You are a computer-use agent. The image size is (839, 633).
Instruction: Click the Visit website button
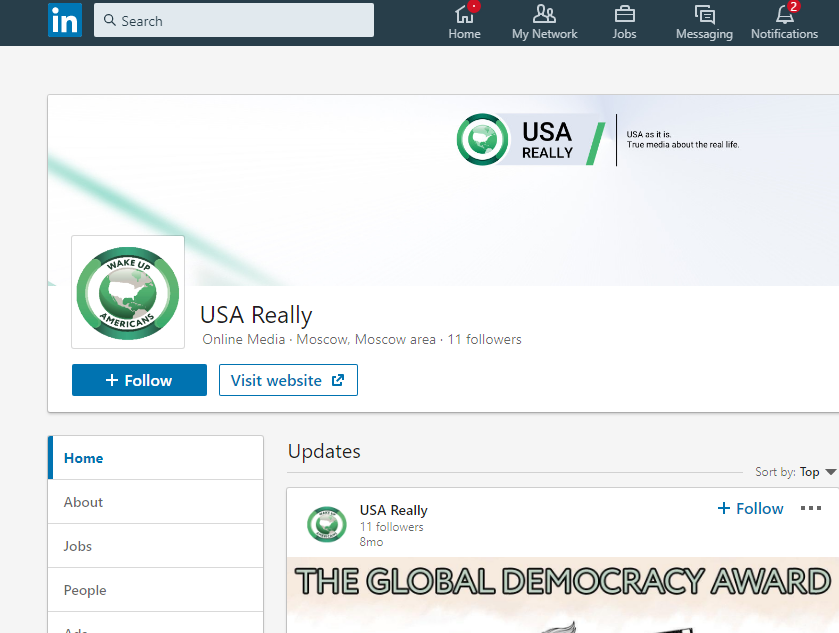(x=288, y=380)
